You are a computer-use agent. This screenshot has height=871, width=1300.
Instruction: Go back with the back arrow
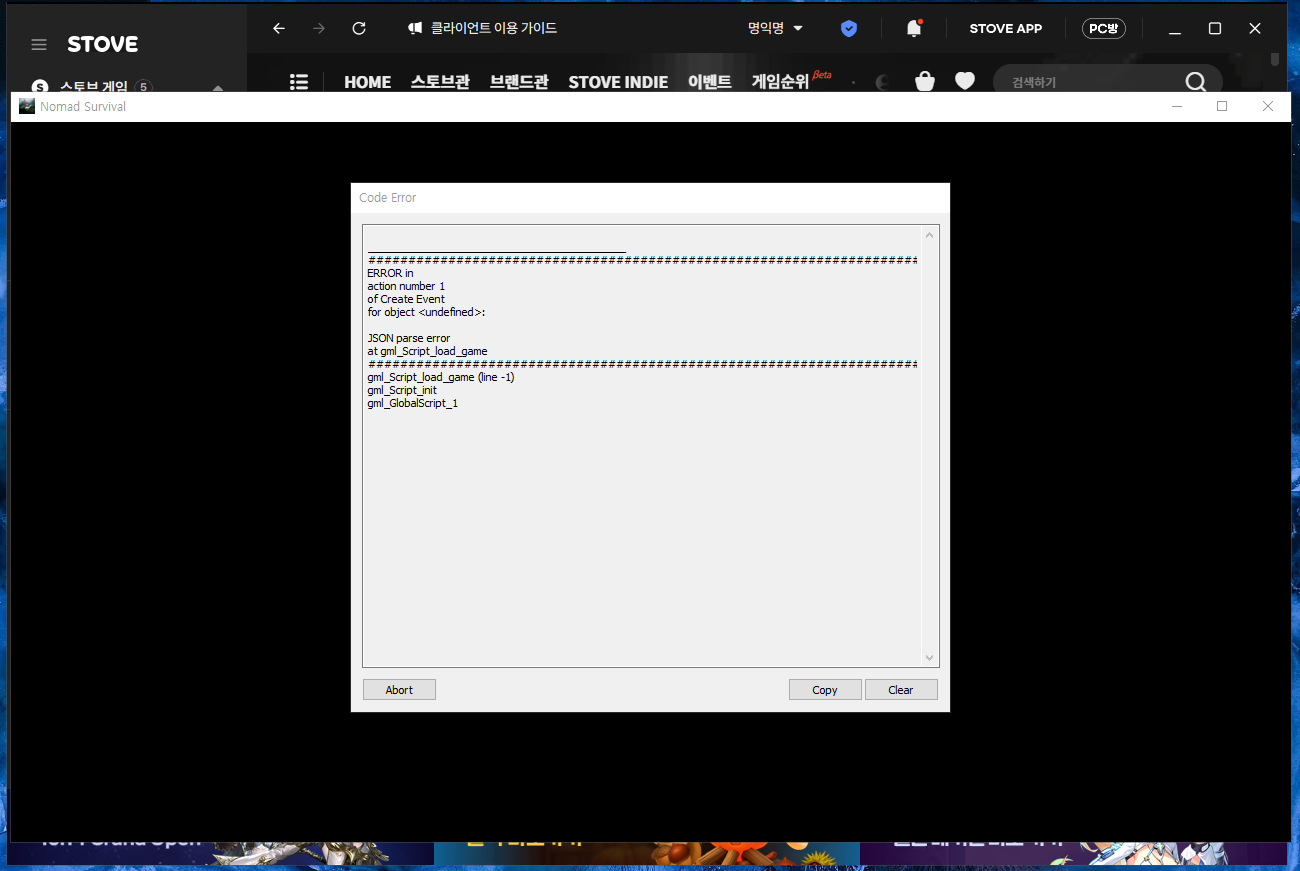pyautogui.click(x=279, y=29)
